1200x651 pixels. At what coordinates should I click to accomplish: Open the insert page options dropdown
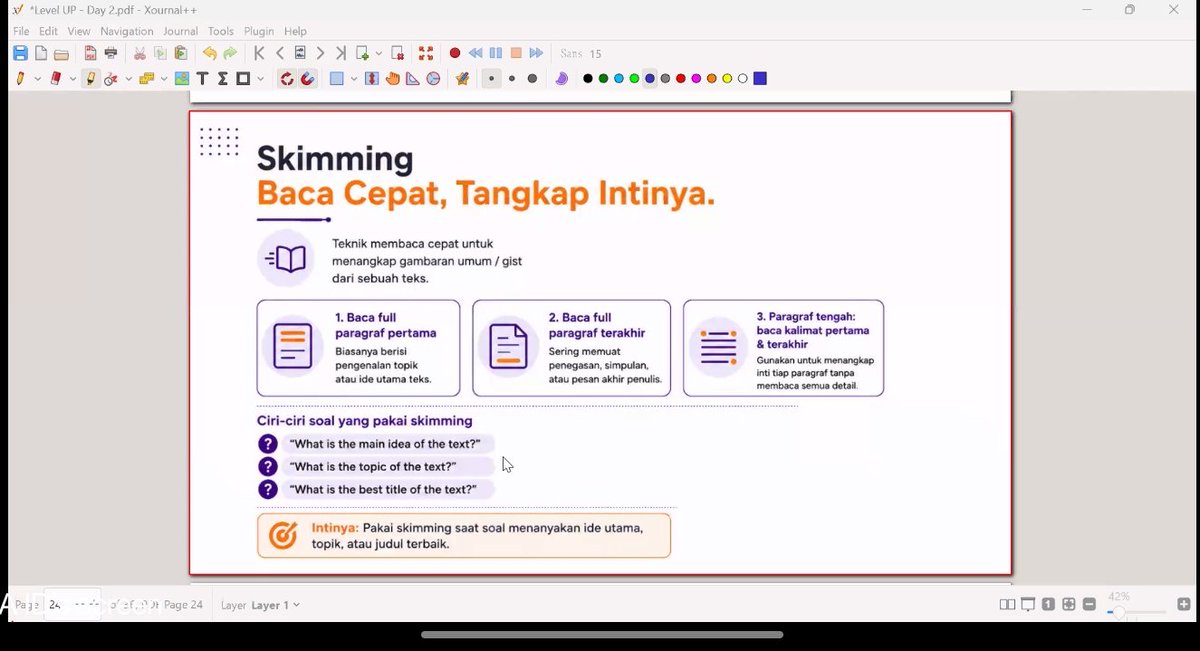click(x=379, y=53)
